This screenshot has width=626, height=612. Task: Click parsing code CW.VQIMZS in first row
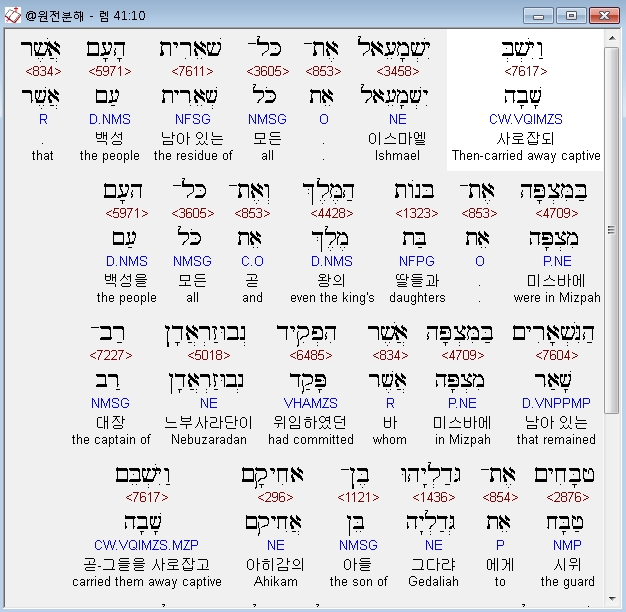point(526,119)
